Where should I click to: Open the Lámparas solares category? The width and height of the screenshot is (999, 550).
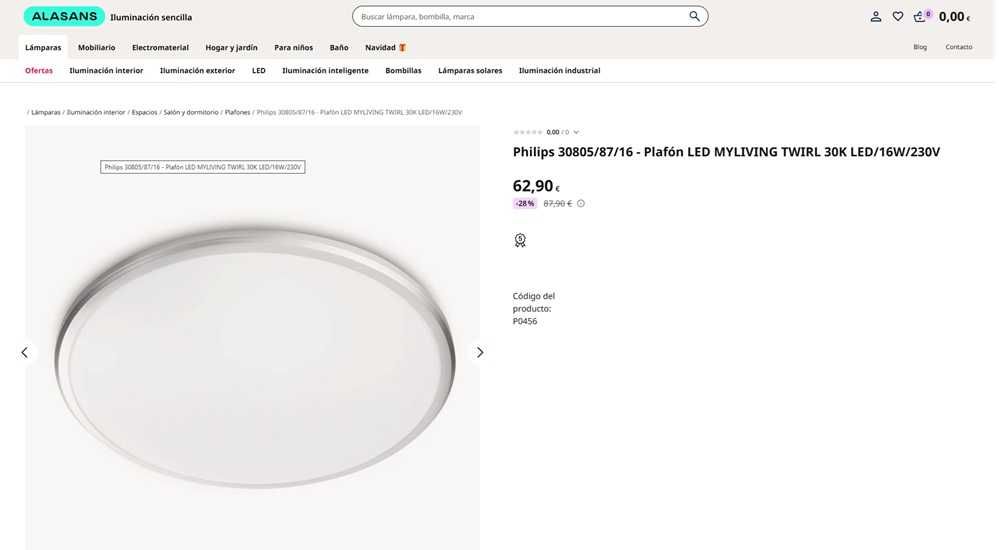[x=470, y=71]
